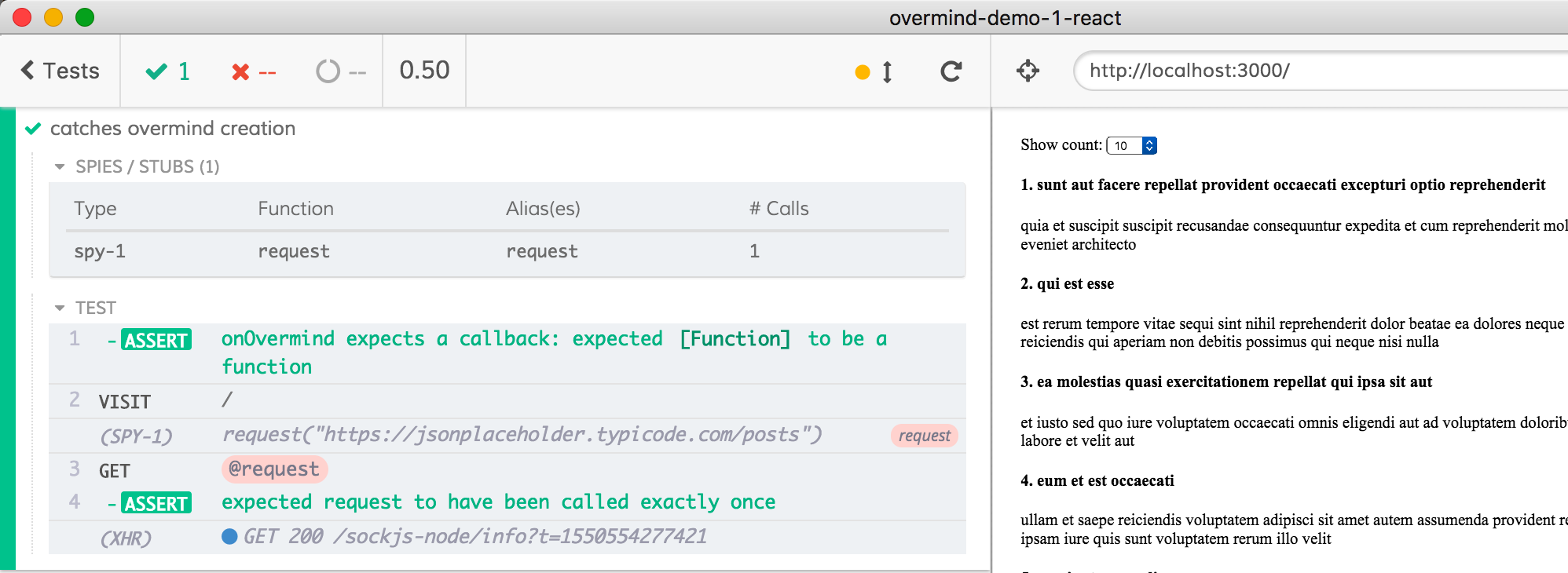Screen dimensions: 1568x573
Task: Open the Show count dropdown
Action: click(1131, 145)
